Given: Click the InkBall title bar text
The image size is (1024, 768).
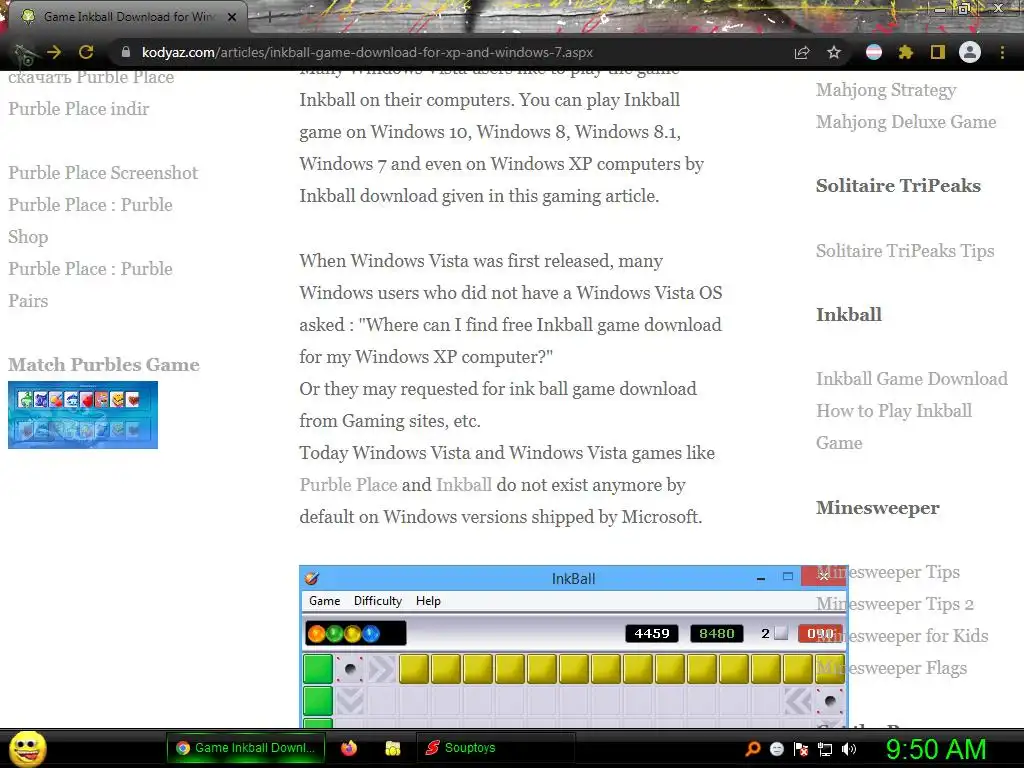Looking at the screenshot, I should tap(573, 579).
